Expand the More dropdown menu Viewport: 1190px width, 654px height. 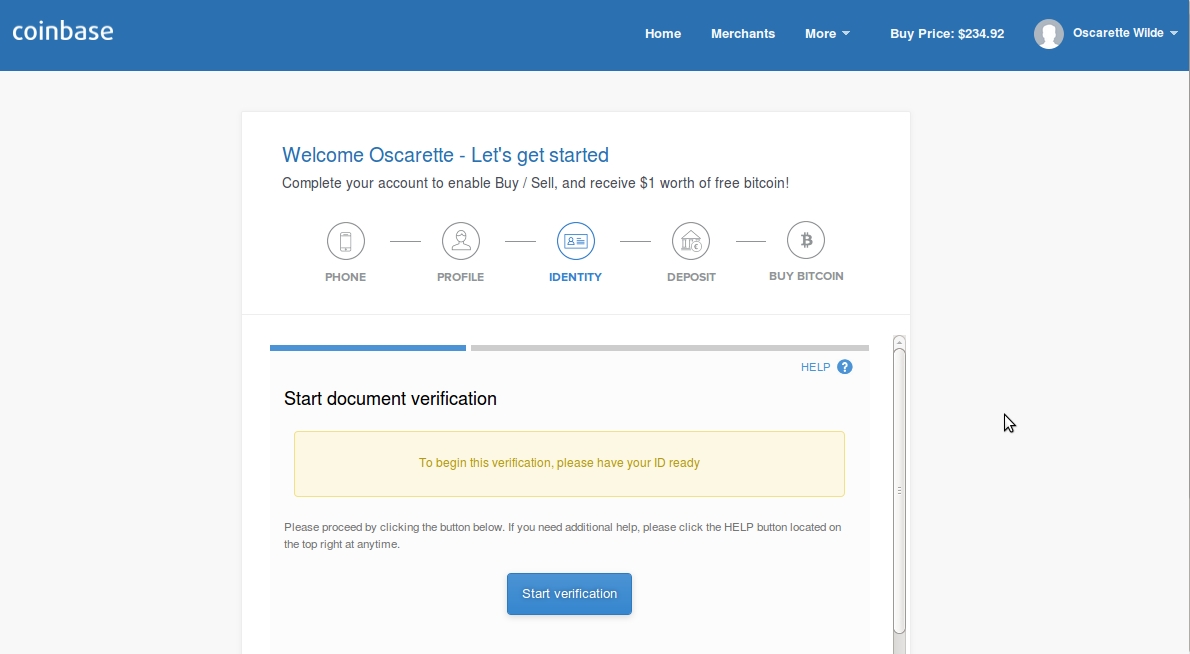[827, 33]
